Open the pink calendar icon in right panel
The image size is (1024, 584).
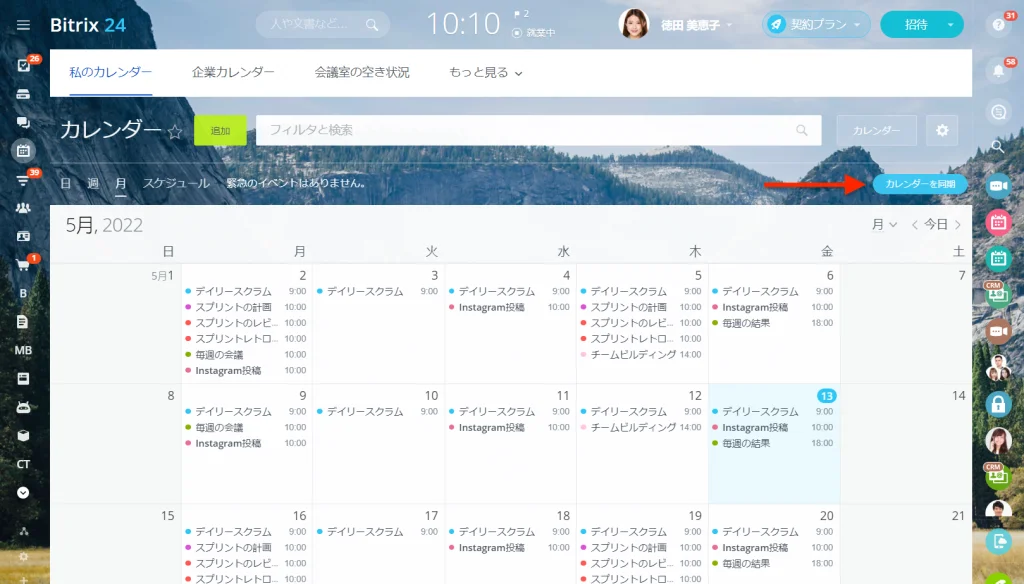click(x=998, y=223)
